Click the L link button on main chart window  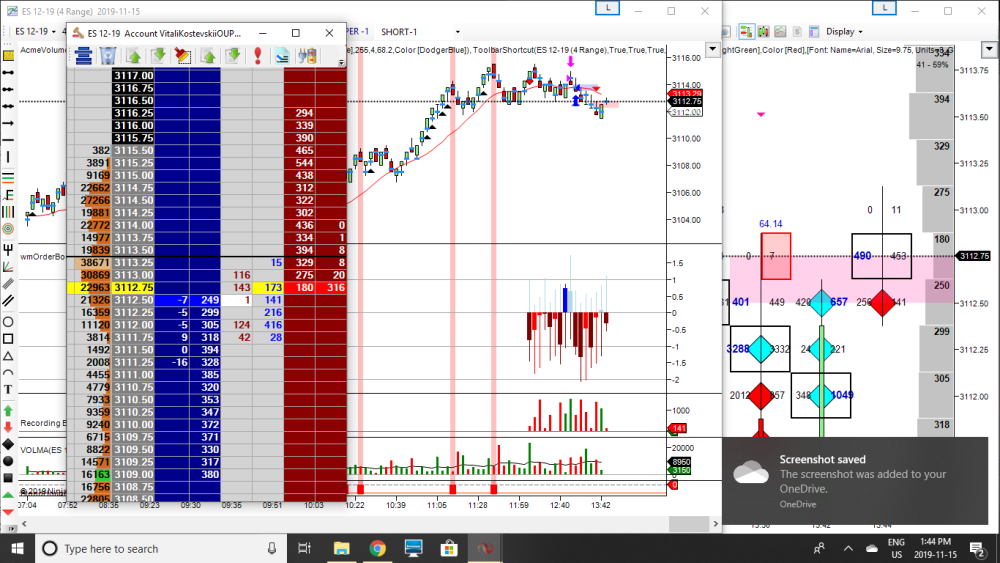coord(607,8)
